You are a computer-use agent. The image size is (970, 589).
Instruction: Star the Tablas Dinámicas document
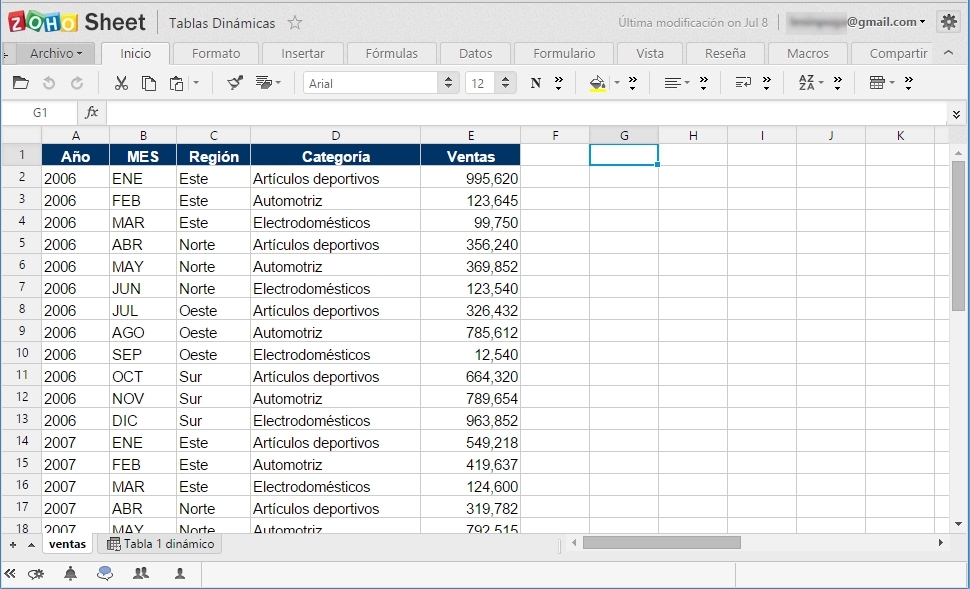point(293,21)
